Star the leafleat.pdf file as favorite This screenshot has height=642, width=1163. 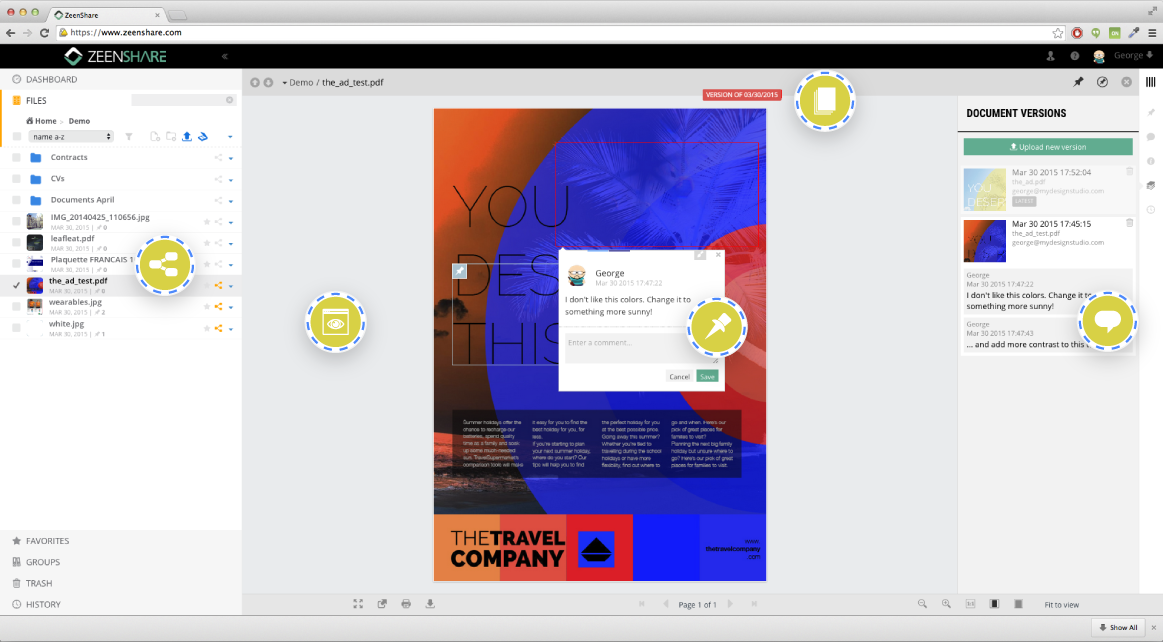coord(207,243)
